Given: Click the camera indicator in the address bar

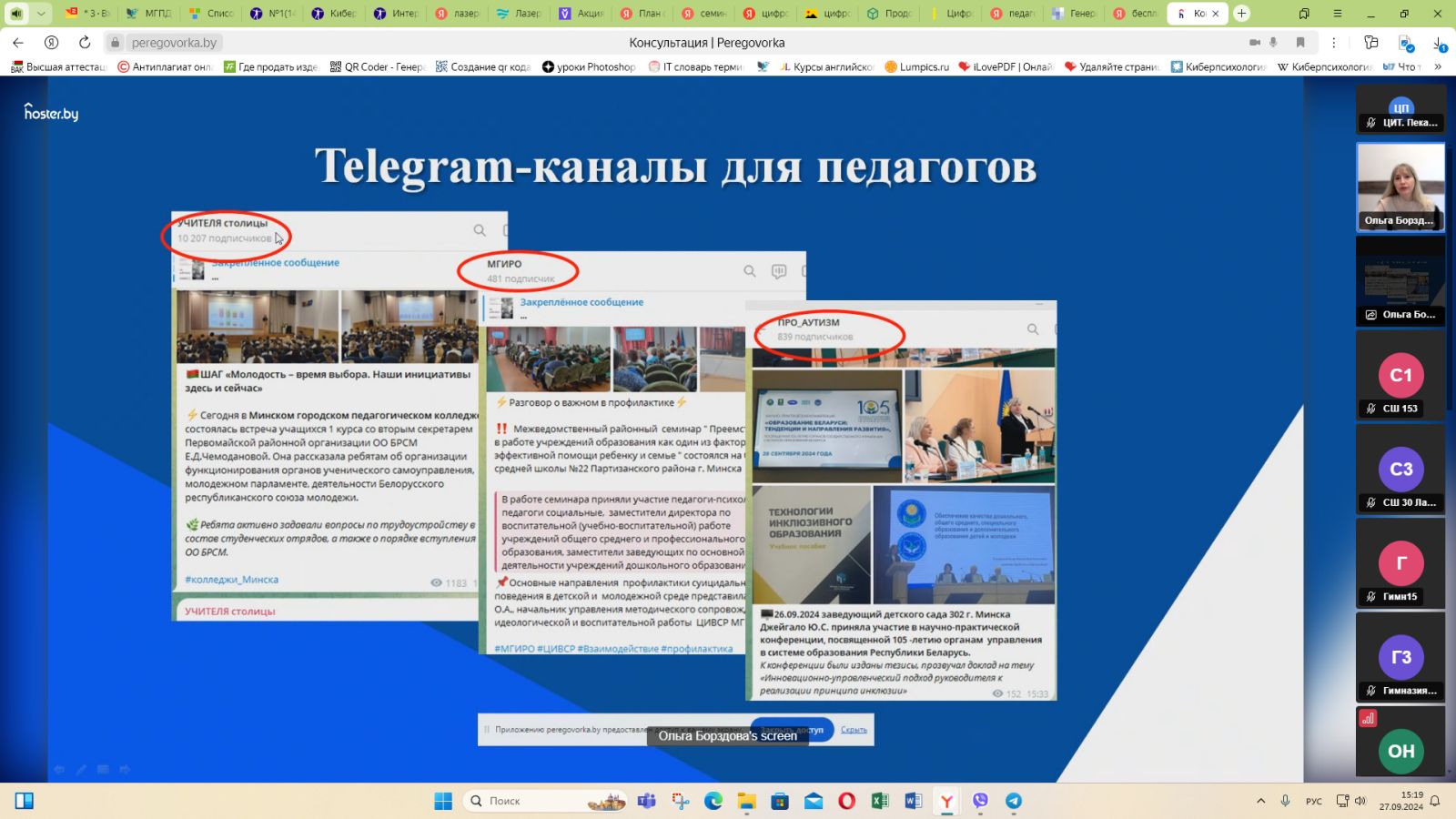Looking at the screenshot, I should click(x=1255, y=43).
